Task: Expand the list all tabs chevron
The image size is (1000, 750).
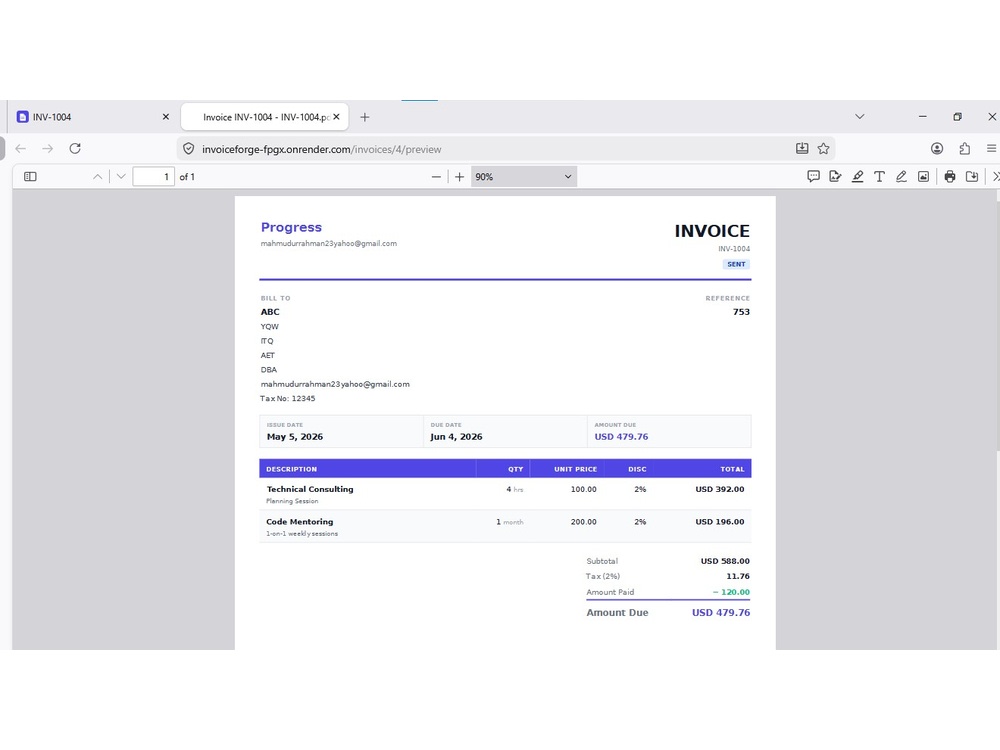Action: (x=860, y=117)
